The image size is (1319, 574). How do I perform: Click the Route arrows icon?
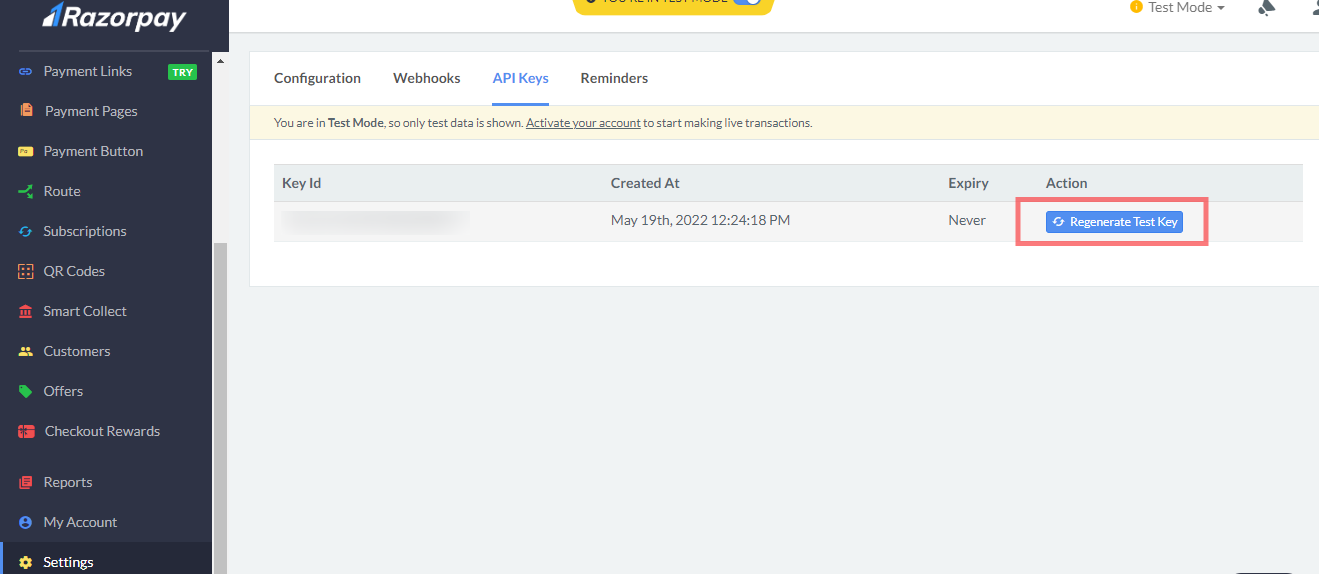tap(26, 191)
